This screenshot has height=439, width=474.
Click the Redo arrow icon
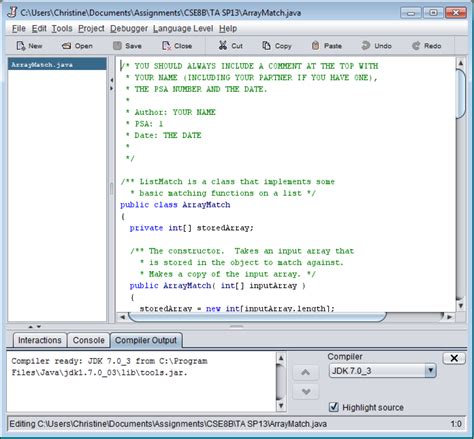(416, 46)
